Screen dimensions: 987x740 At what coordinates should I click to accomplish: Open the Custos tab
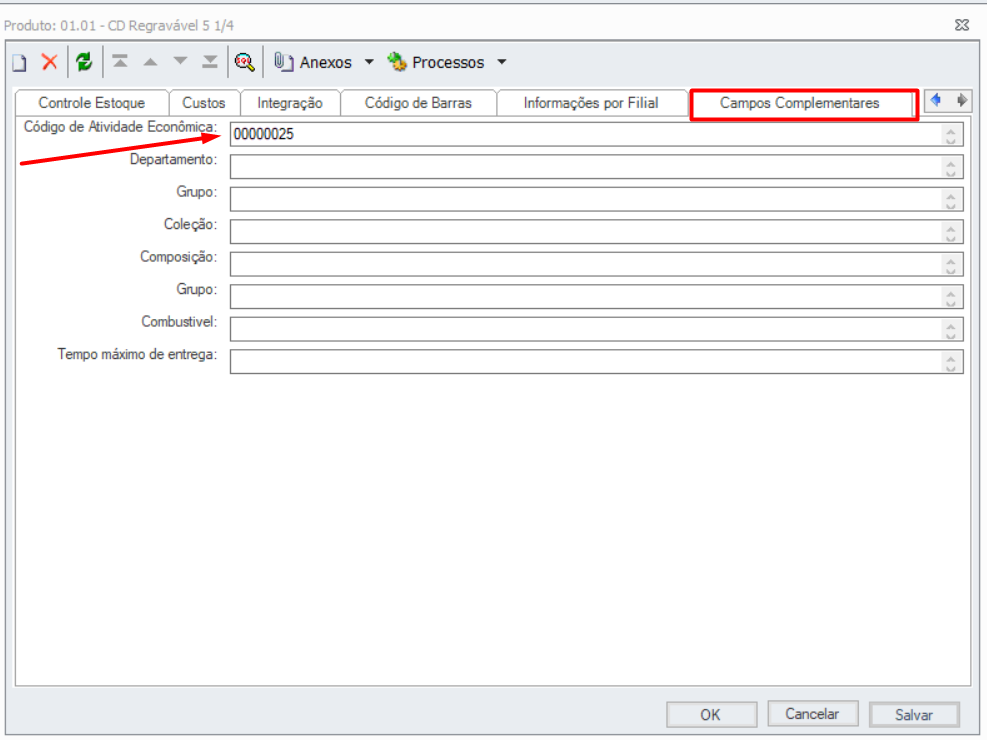click(204, 103)
